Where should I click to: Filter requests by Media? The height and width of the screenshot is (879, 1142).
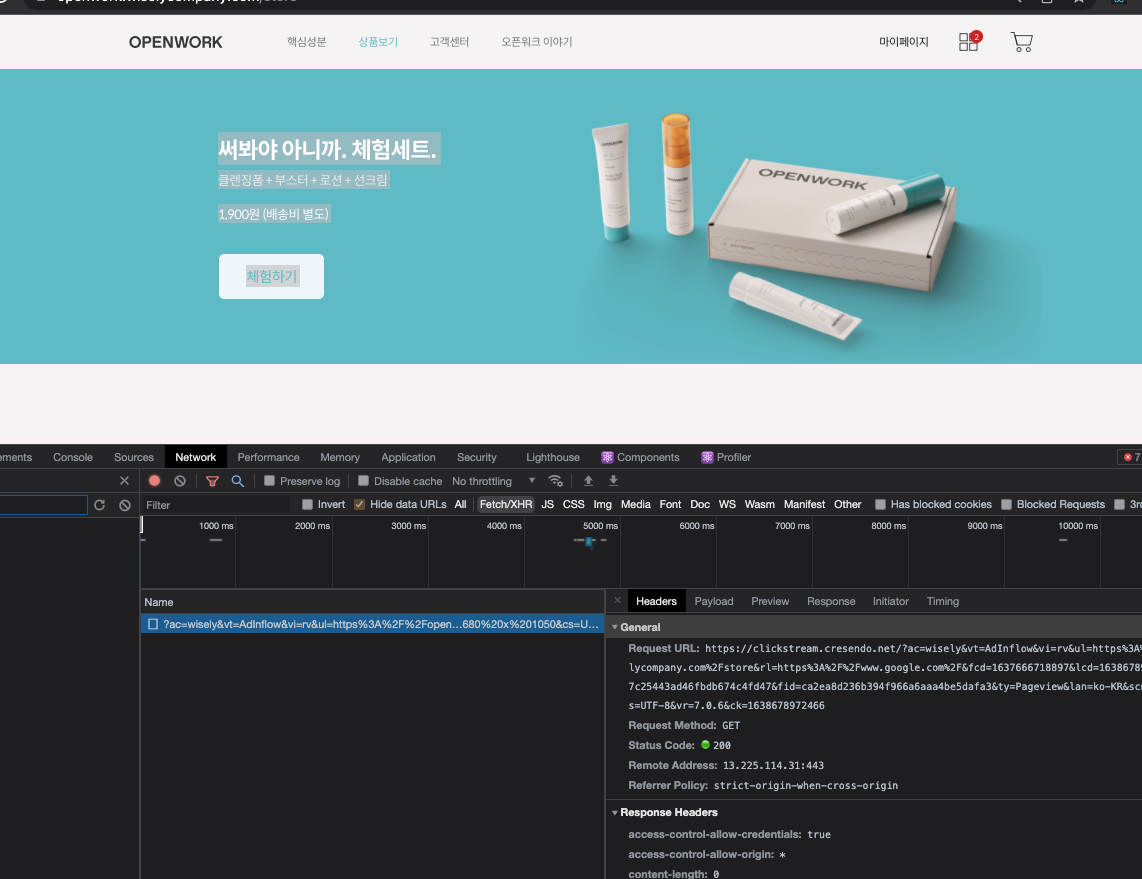coord(636,504)
